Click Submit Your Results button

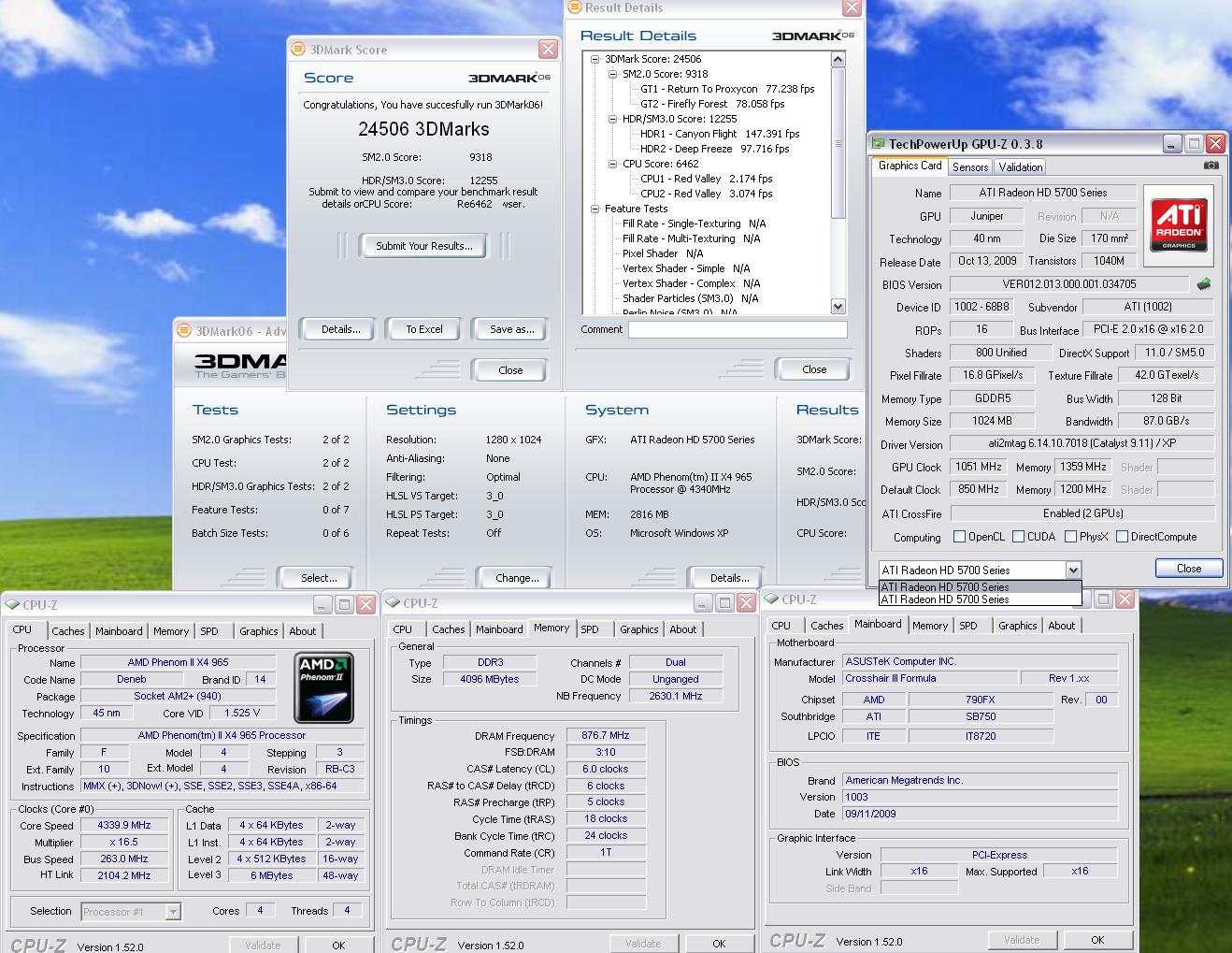click(424, 246)
